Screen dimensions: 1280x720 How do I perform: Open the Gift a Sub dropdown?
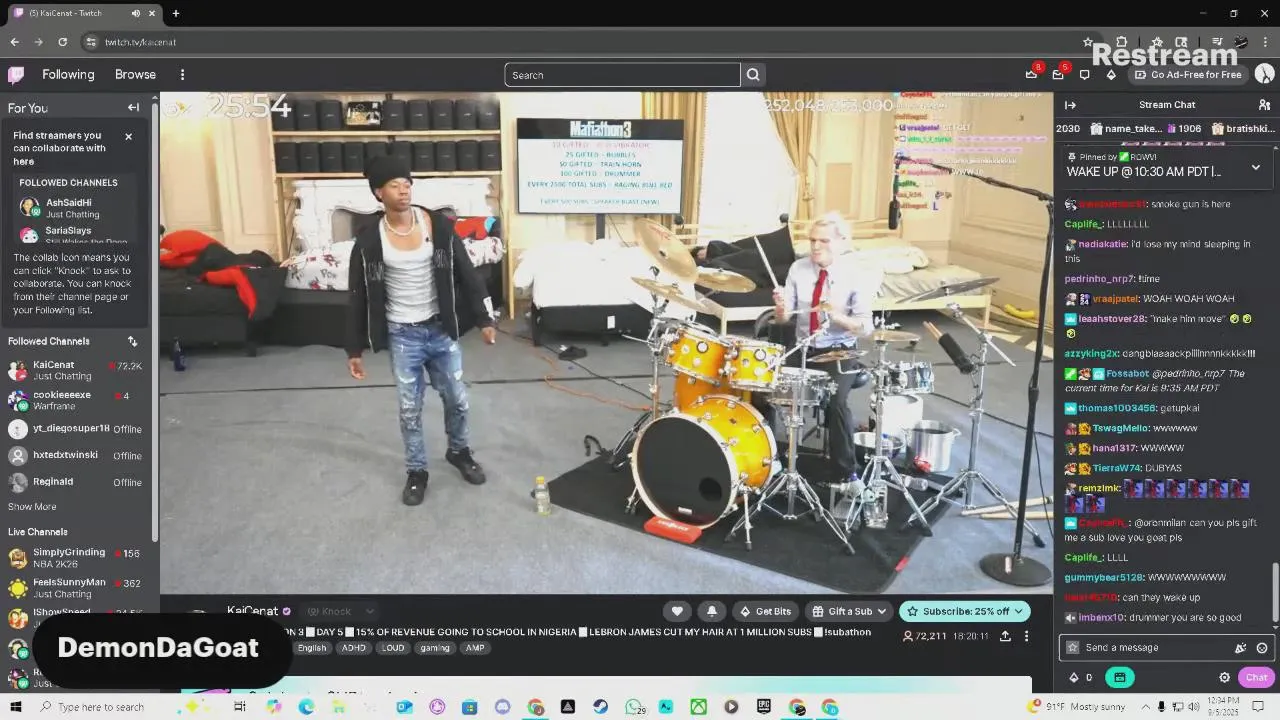click(849, 611)
